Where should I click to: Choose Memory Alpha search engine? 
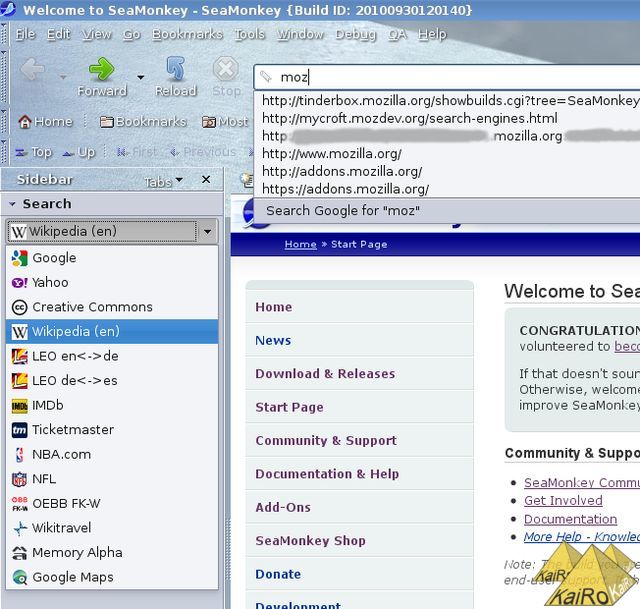point(112,552)
